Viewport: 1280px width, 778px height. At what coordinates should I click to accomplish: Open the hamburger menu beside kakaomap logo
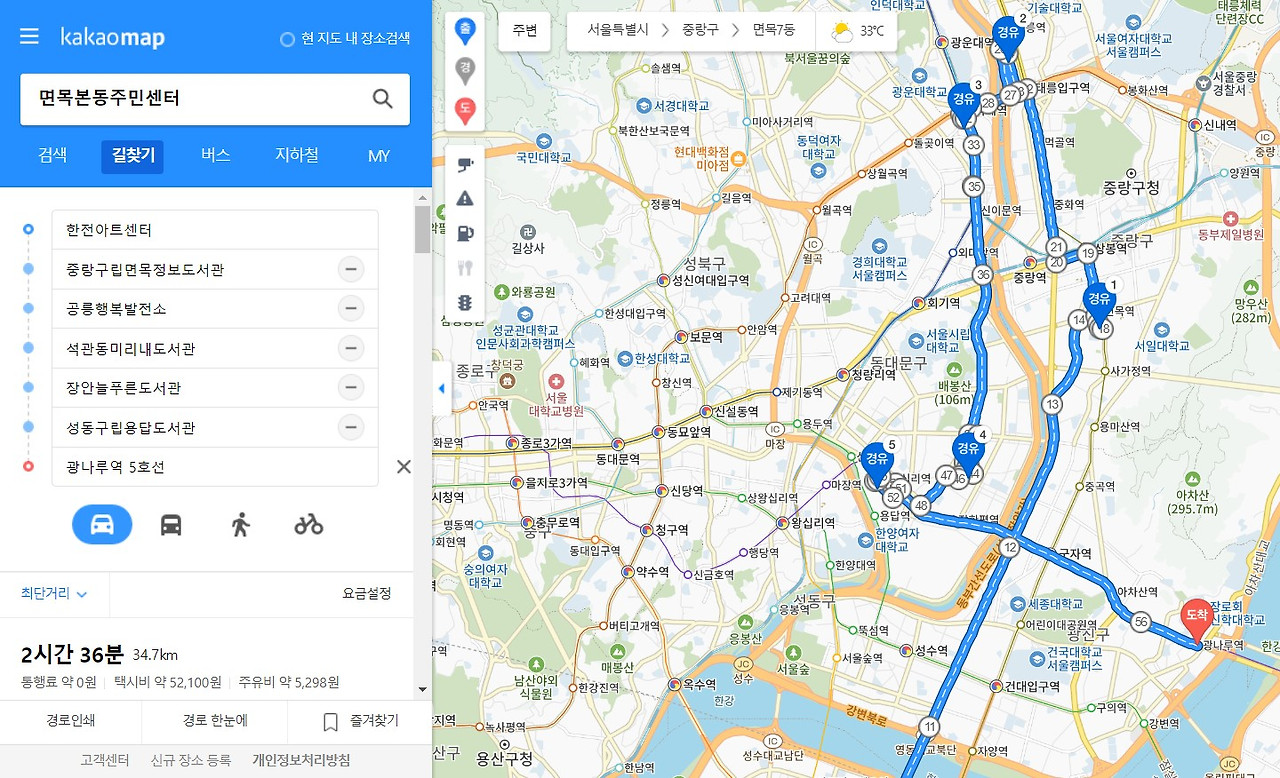29,37
